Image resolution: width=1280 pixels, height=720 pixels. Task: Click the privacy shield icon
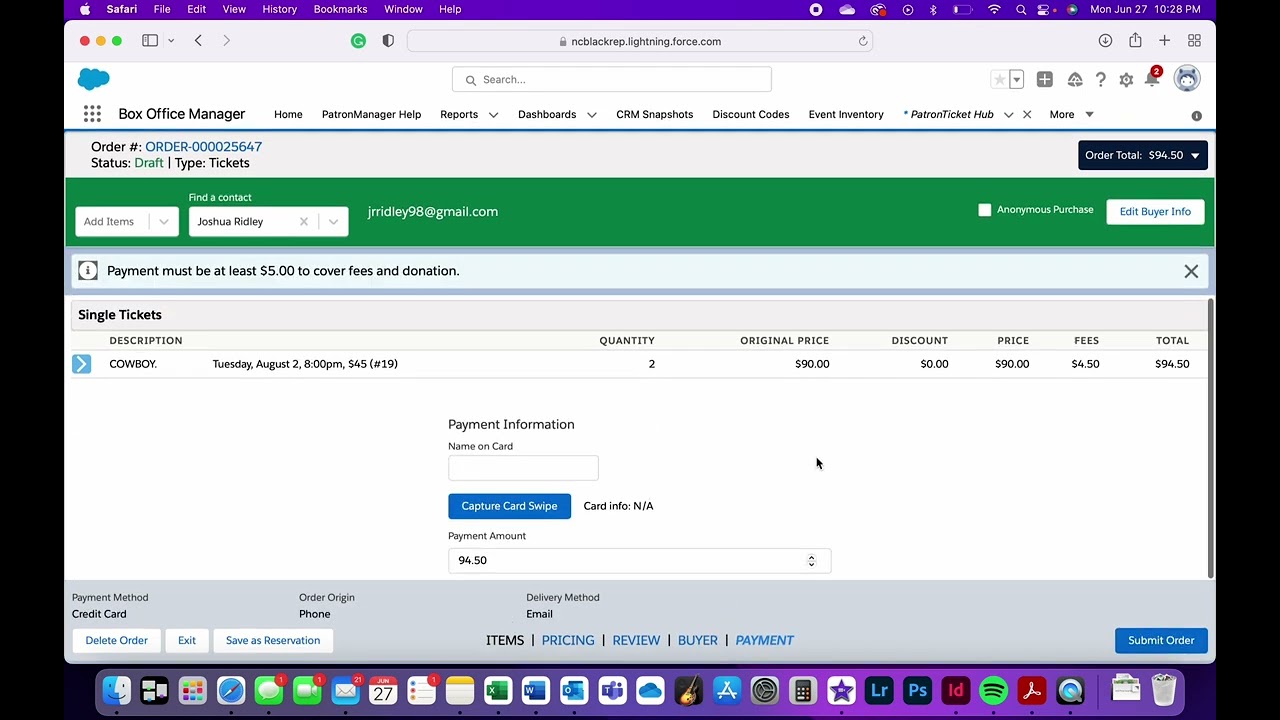[388, 41]
